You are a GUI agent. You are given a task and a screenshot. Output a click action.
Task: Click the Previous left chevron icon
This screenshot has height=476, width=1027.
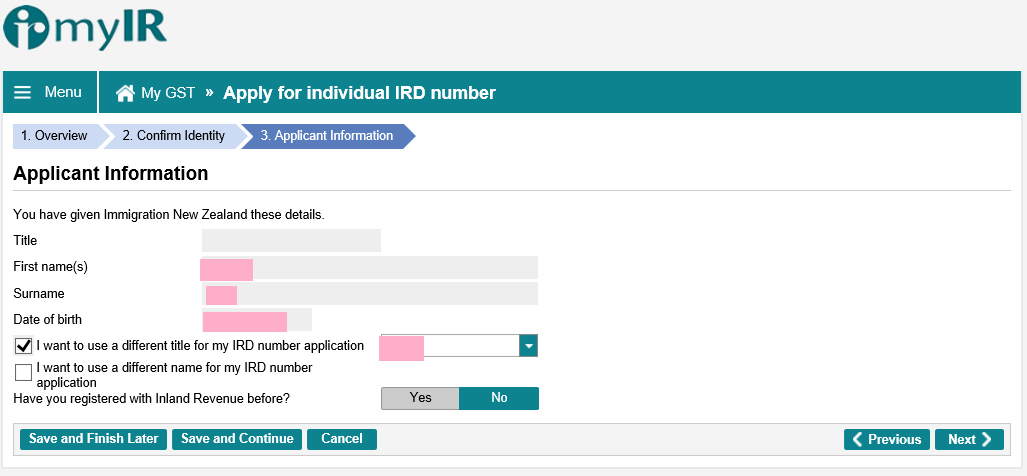tap(857, 439)
